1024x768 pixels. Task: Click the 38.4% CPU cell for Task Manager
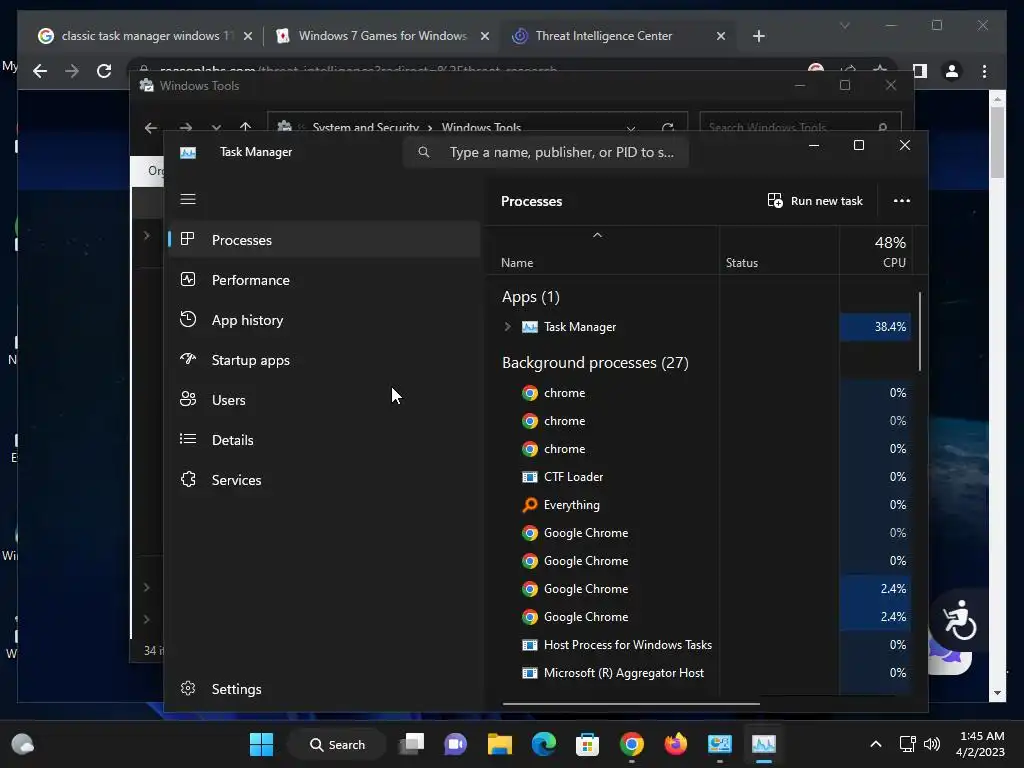(x=875, y=327)
